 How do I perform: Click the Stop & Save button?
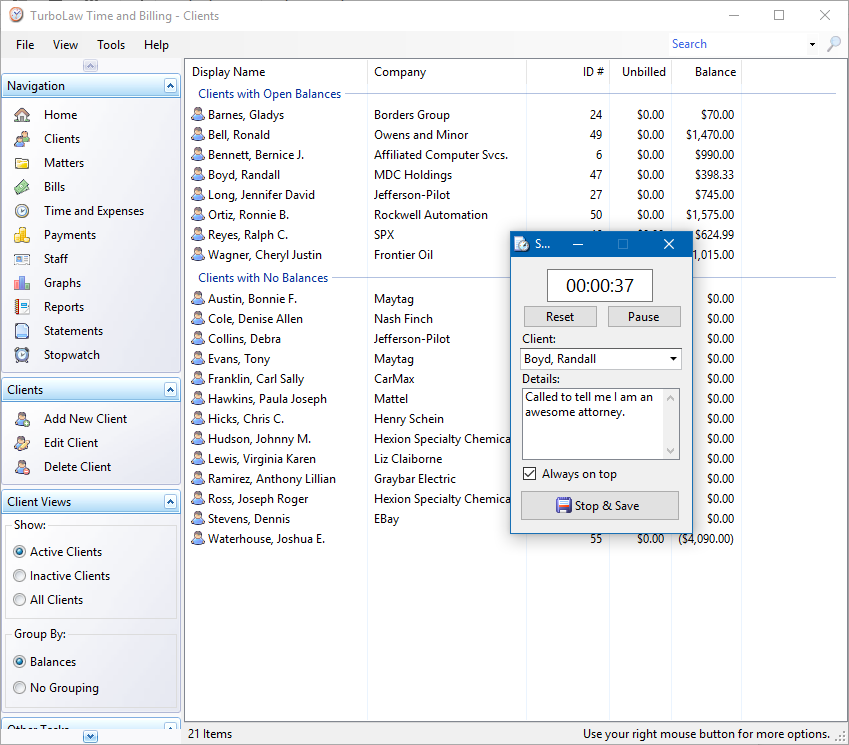(x=600, y=506)
